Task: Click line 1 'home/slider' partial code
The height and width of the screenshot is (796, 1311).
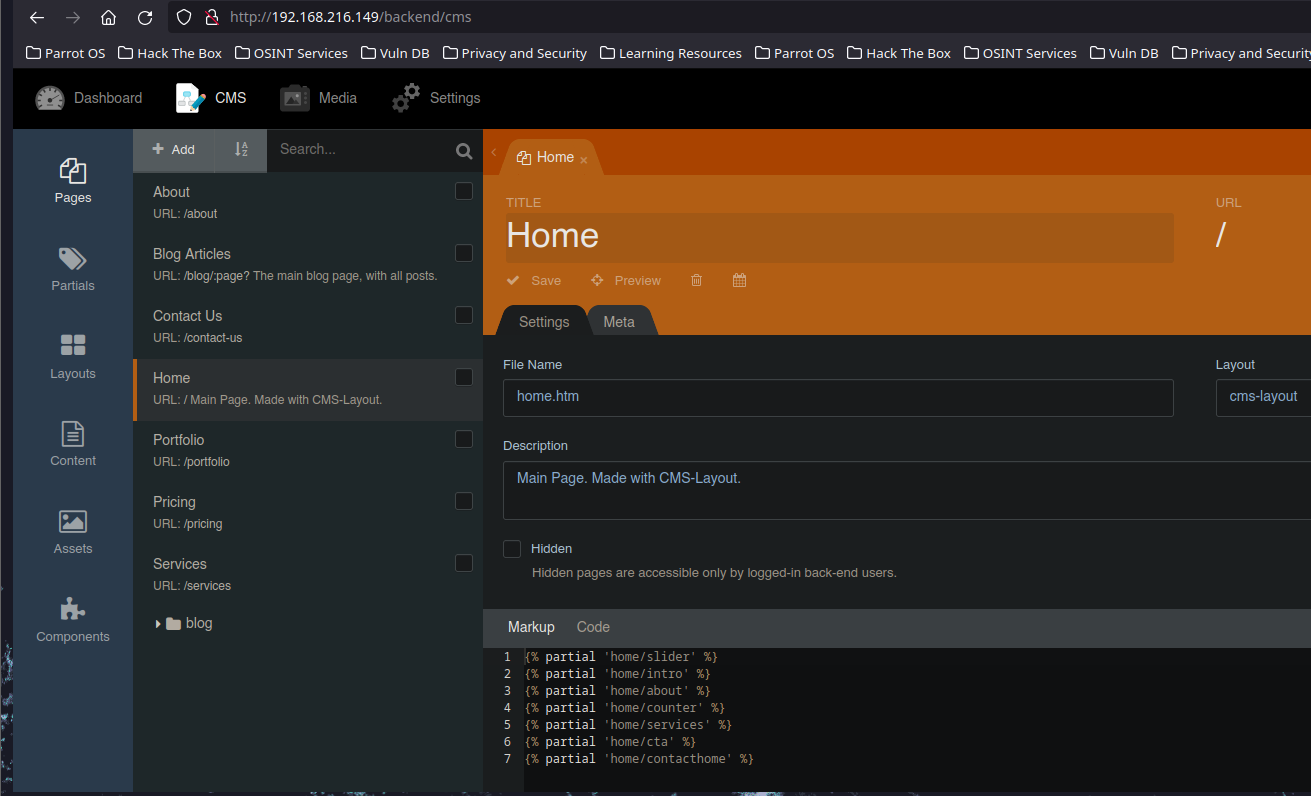Action: click(x=622, y=657)
